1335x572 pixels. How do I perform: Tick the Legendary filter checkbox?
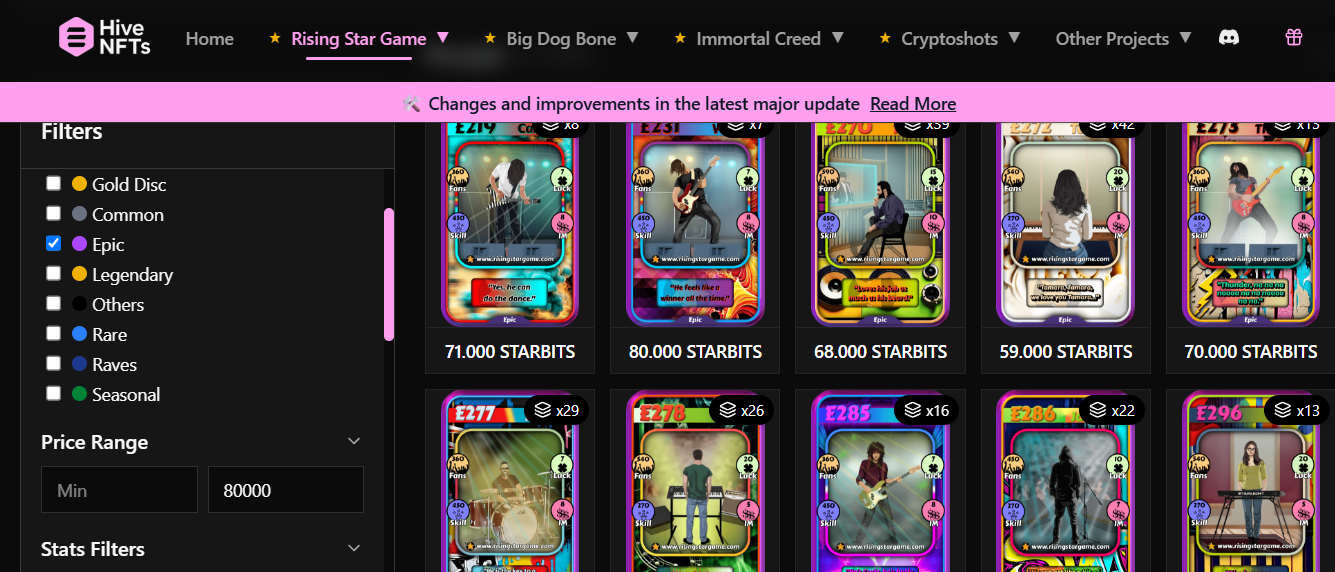54,273
